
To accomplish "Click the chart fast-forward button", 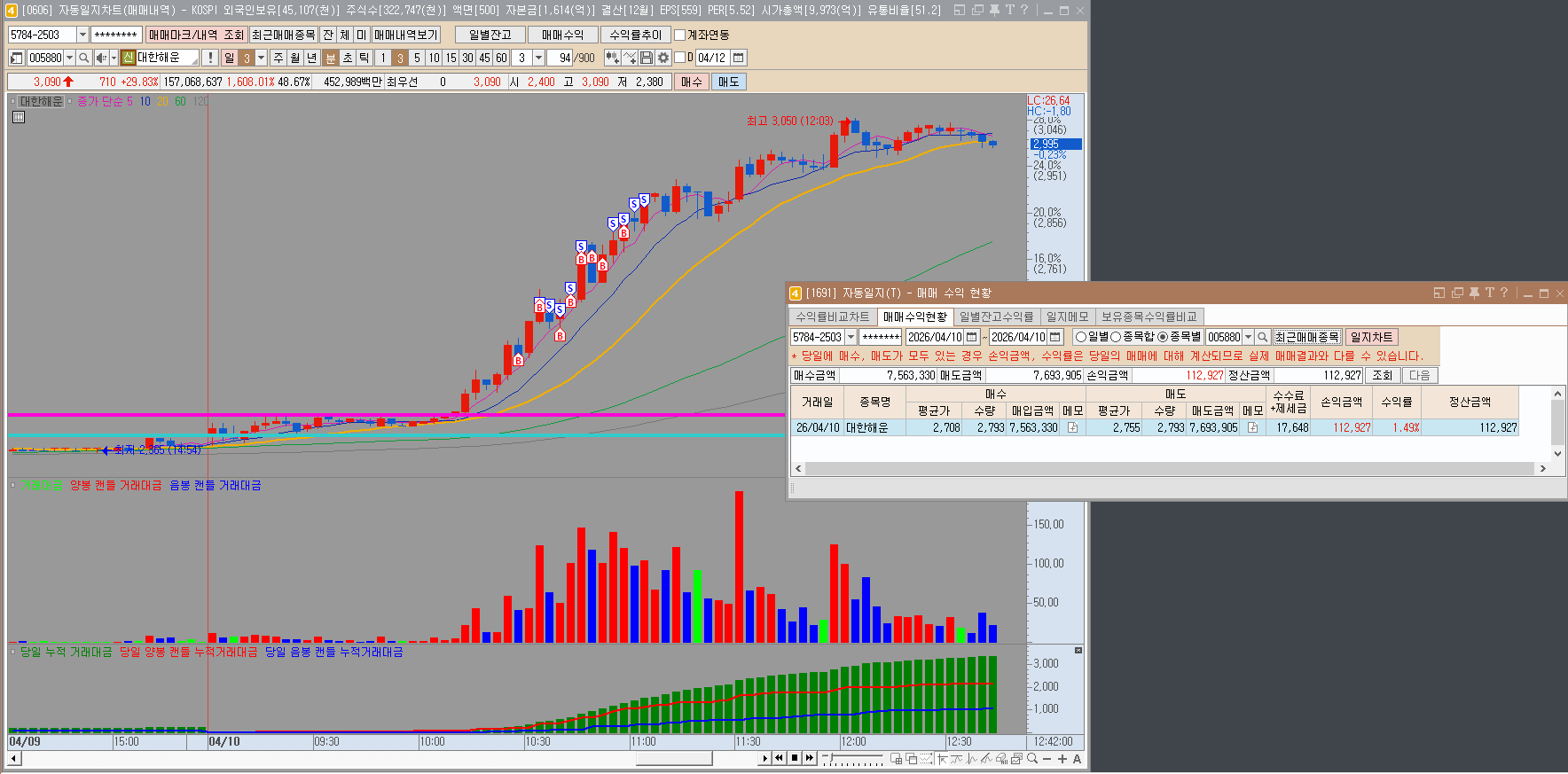I will coord(810,758).
